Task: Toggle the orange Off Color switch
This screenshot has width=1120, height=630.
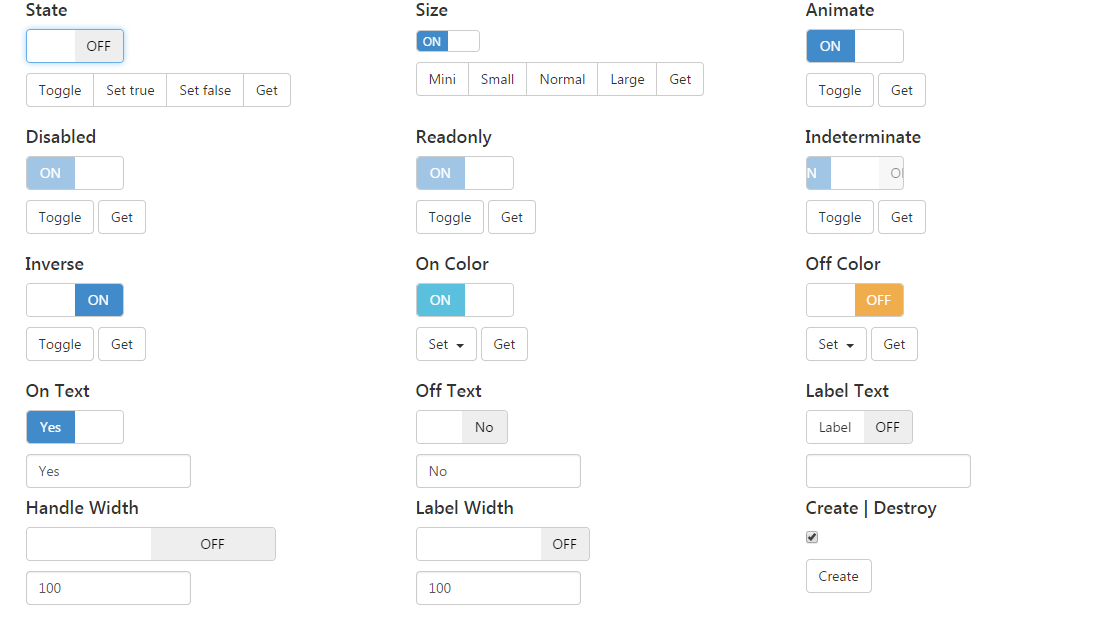Action: point(855,300)
